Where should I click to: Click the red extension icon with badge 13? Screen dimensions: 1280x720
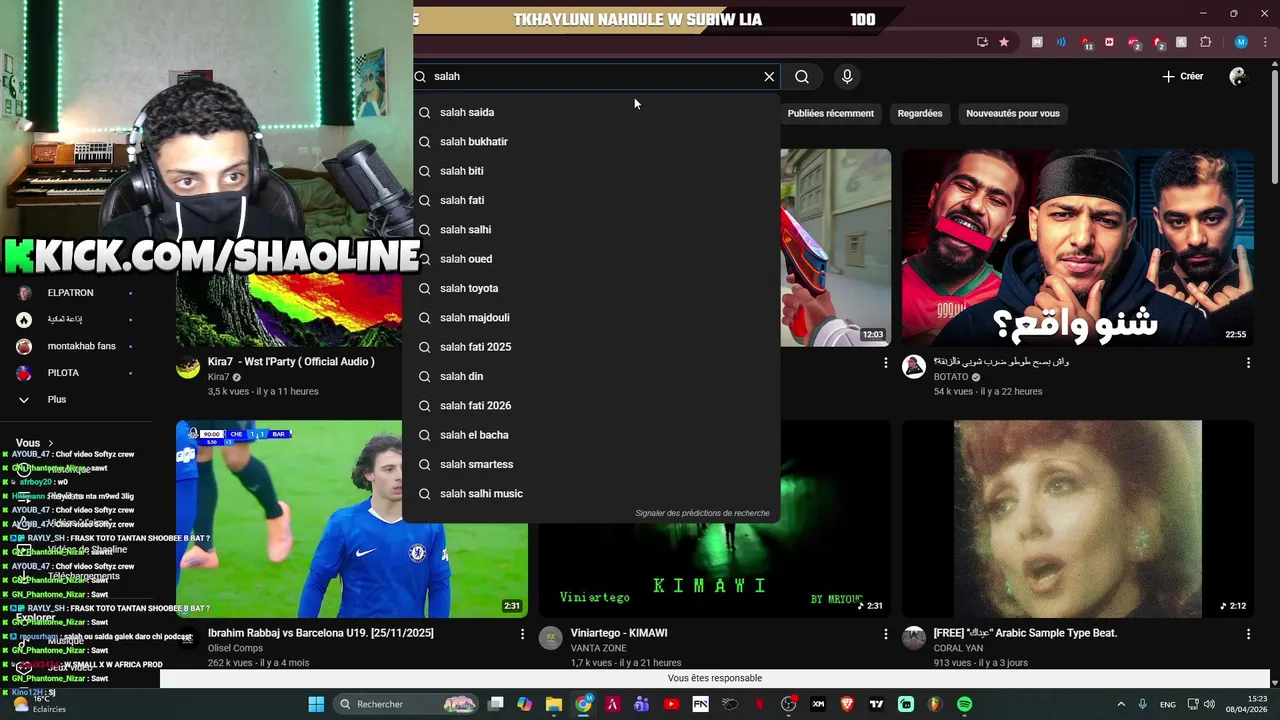[1086, 43]
